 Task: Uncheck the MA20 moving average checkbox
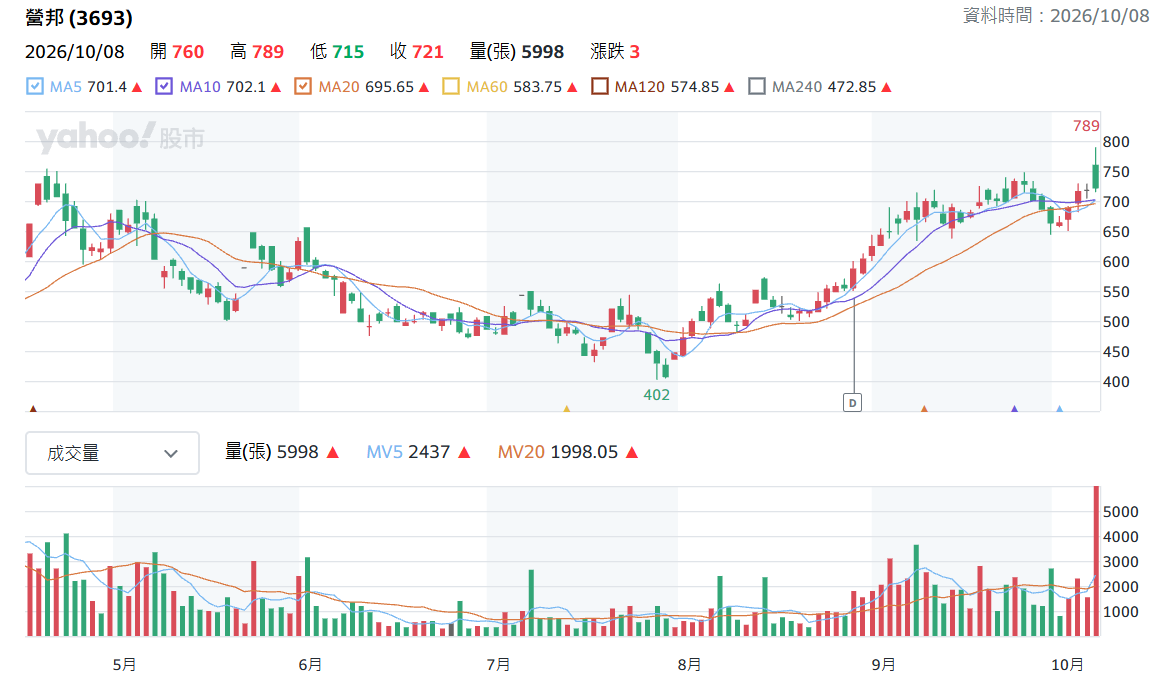click(303, 86)
